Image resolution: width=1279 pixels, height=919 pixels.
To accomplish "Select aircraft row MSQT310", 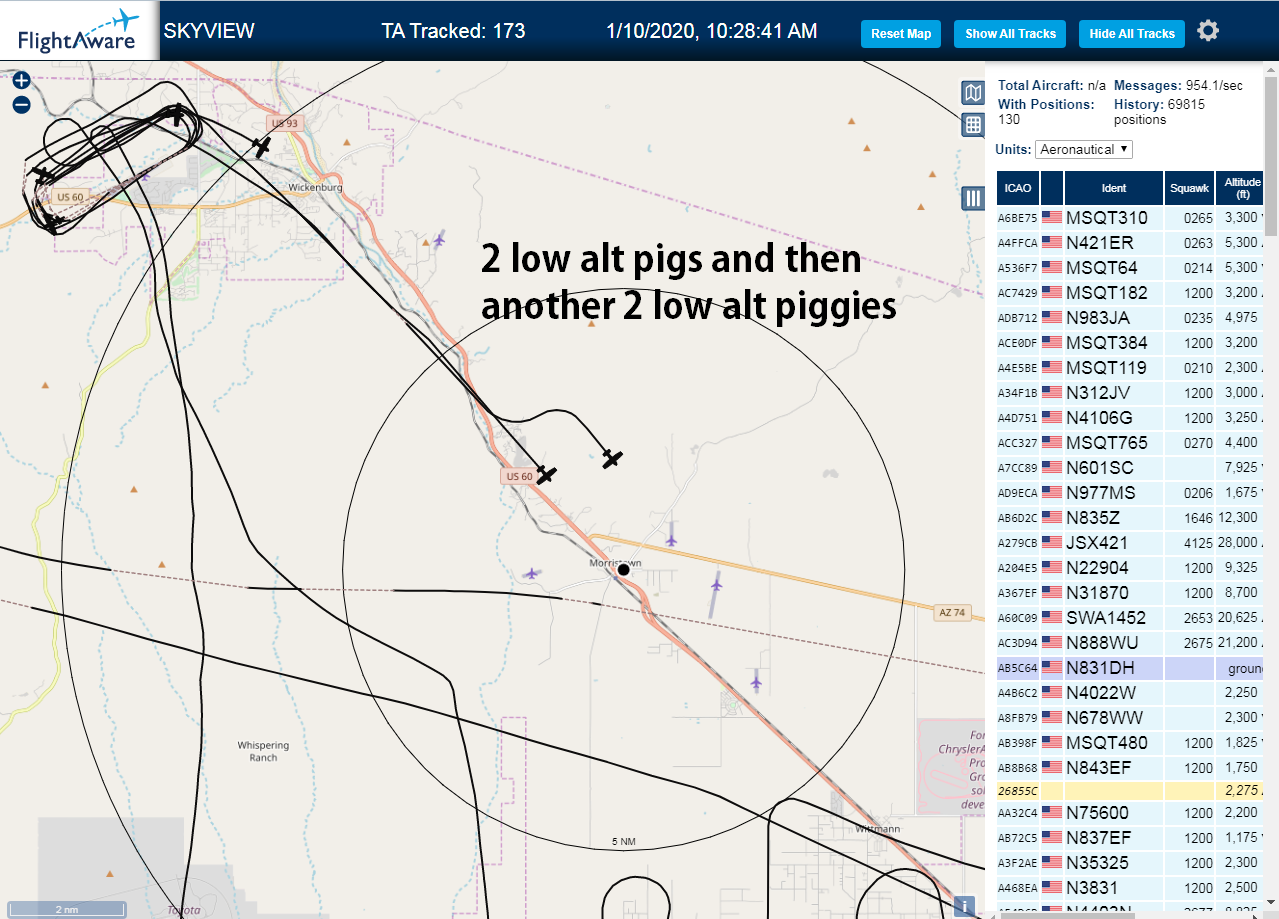I will point(1130,217).
